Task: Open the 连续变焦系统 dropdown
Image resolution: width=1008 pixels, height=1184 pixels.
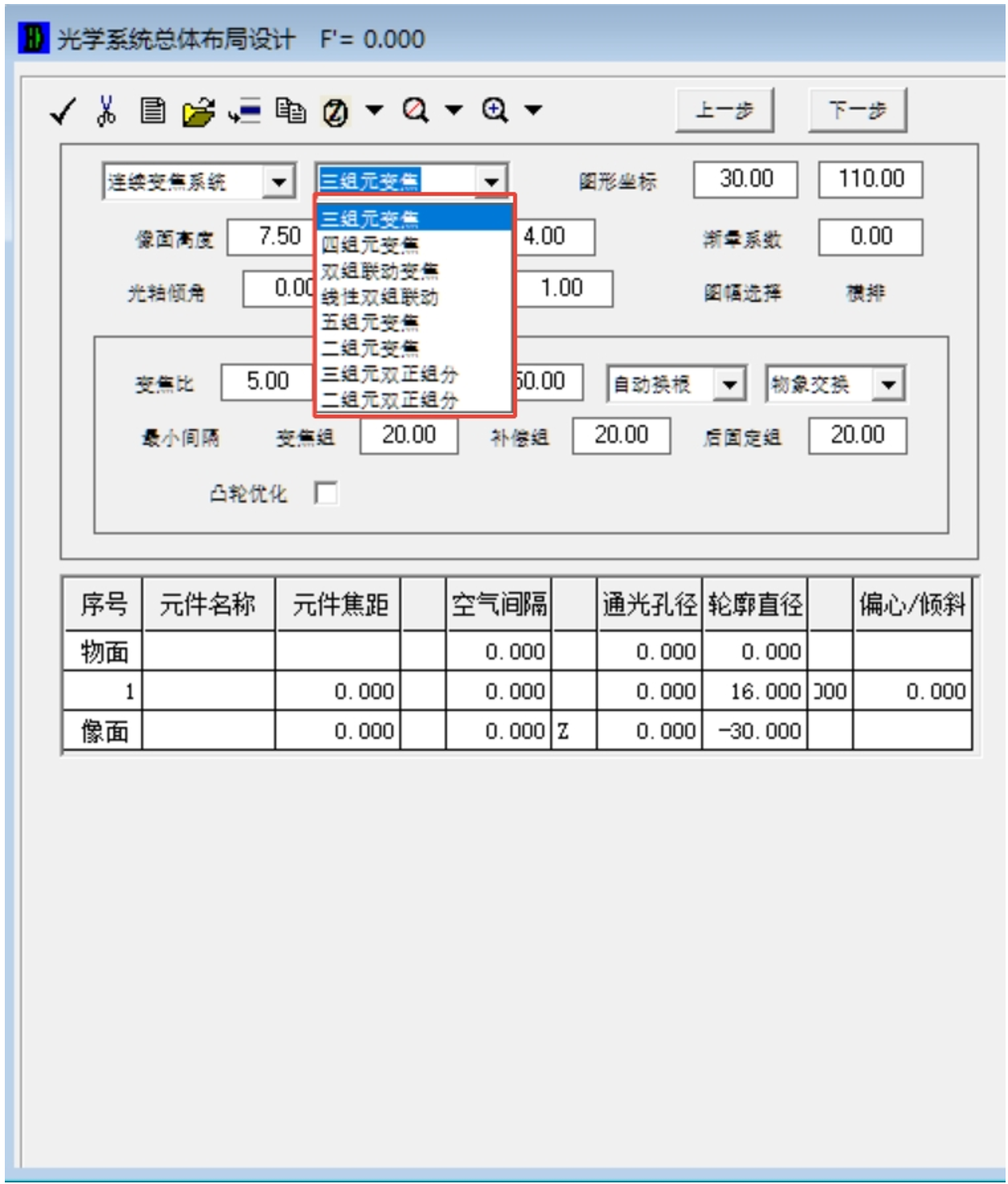Action: coord(278,182)
